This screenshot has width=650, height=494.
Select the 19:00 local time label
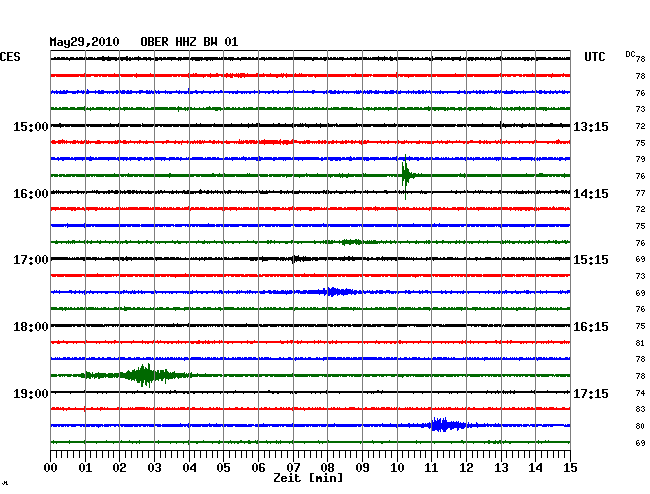31,393
